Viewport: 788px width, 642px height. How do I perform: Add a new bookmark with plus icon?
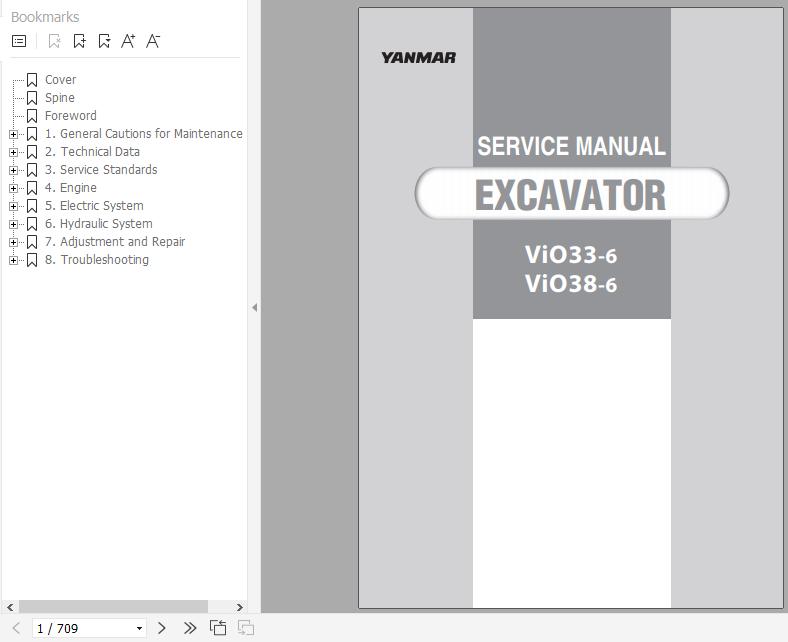pyautogui.click(x=79, y=41)
